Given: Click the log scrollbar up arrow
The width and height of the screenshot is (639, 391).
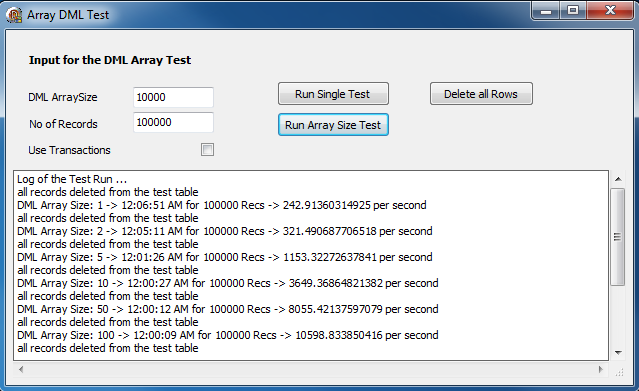Looking at the screenshot, I should pos(618,179).
